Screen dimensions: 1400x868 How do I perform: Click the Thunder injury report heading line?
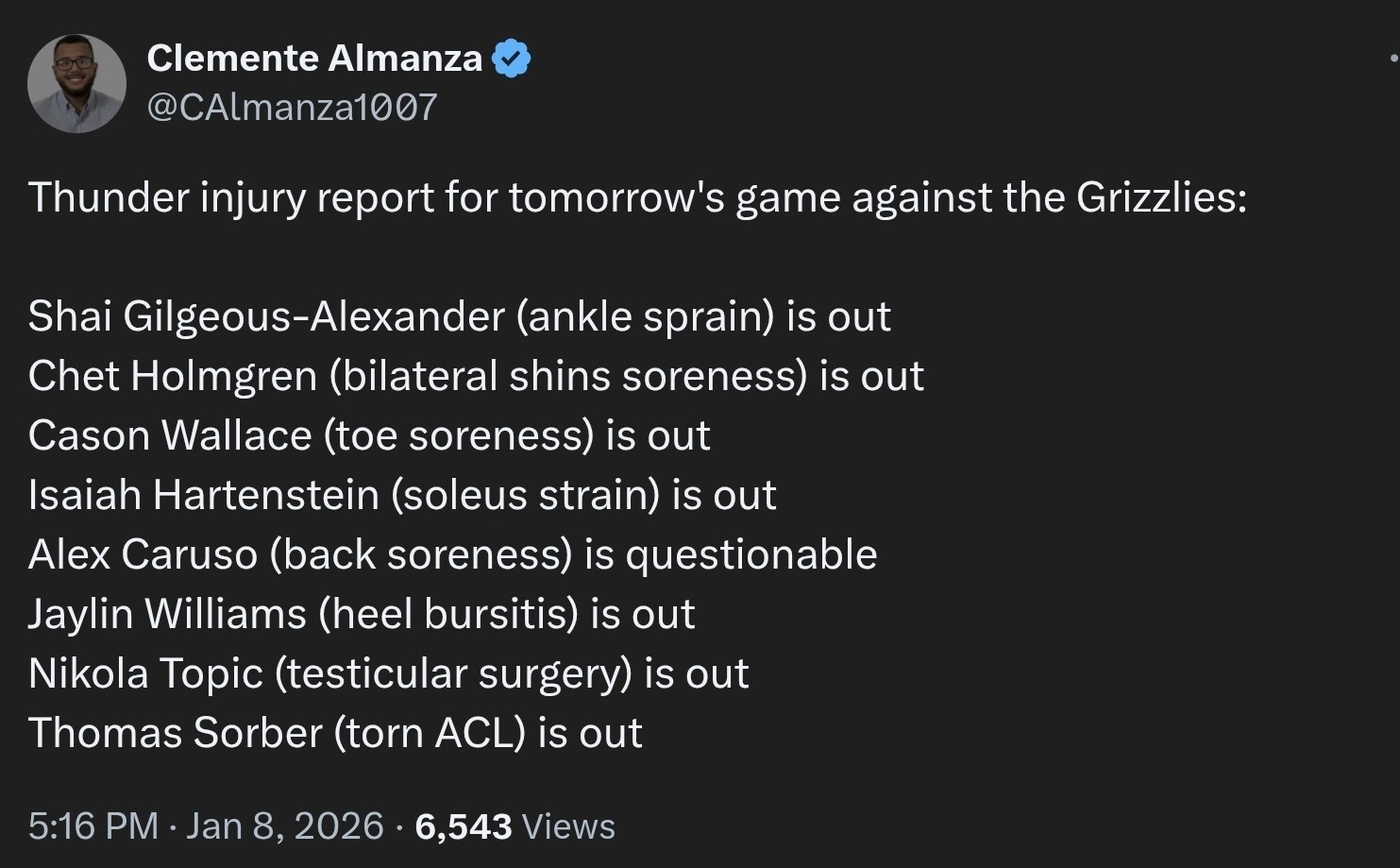[637, 197]
